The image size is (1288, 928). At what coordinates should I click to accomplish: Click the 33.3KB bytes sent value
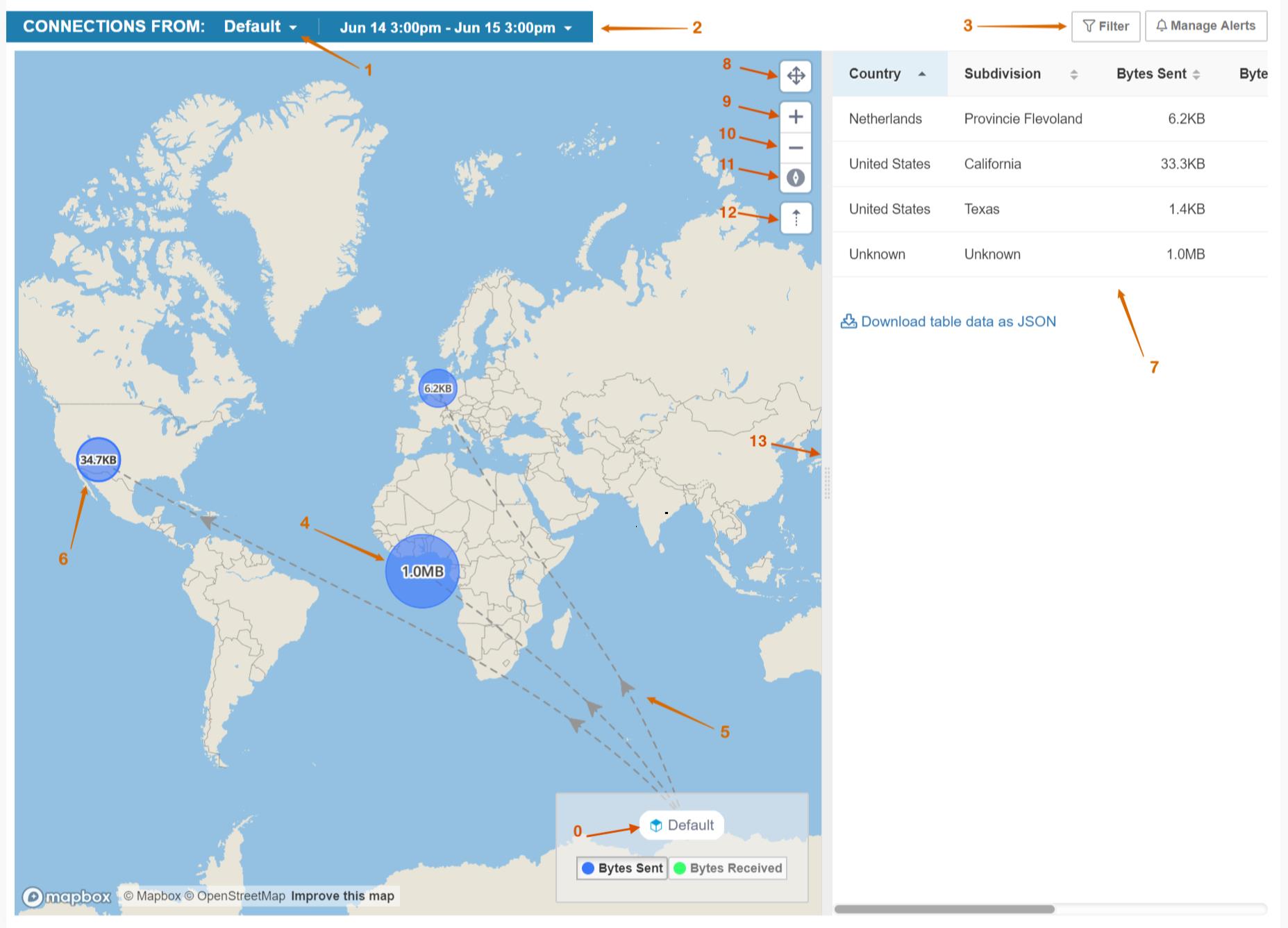[x=1182, y=164]
